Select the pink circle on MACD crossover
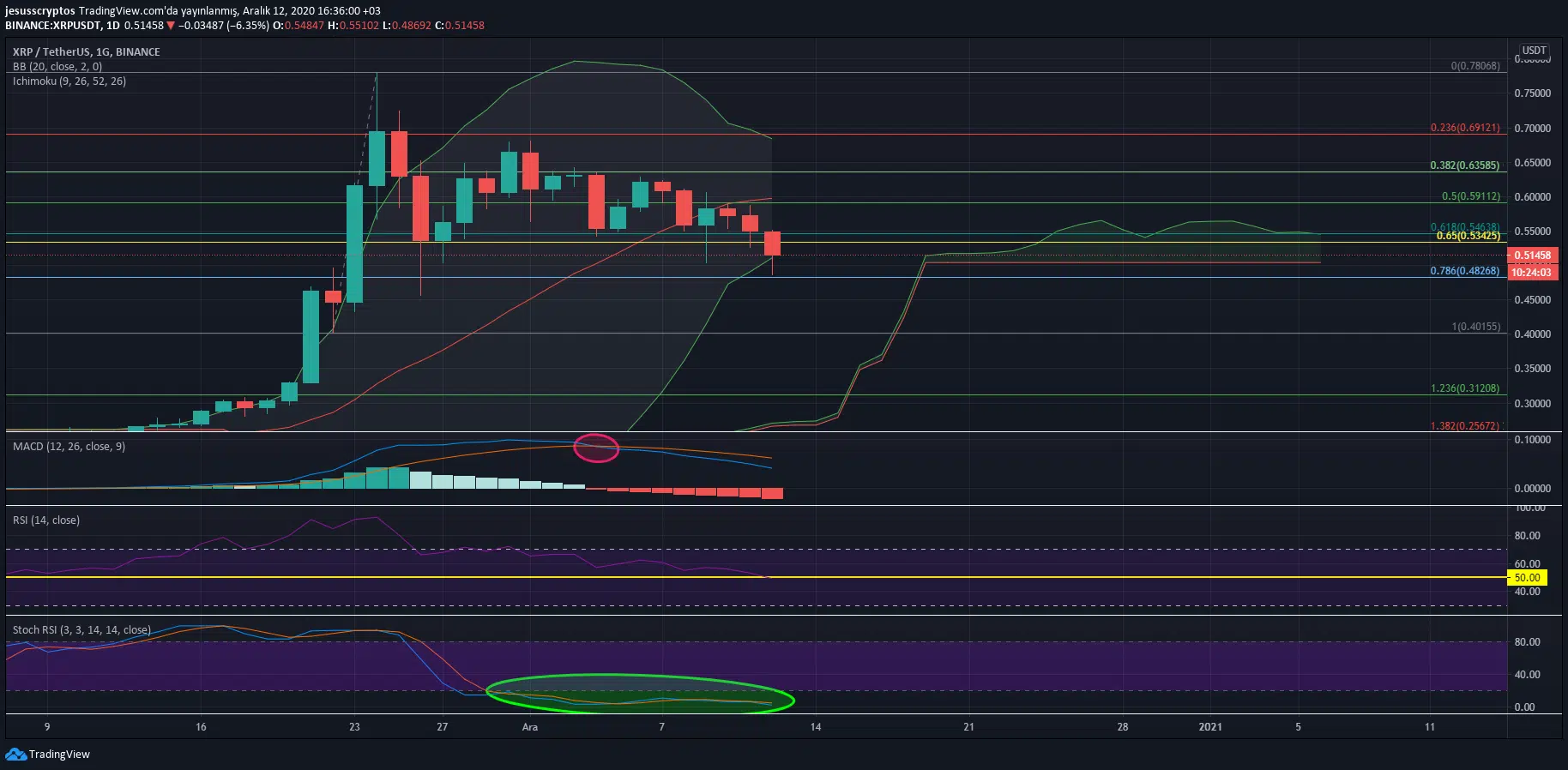The width and height of the screenshot is (1568, 770). [596, 448]
